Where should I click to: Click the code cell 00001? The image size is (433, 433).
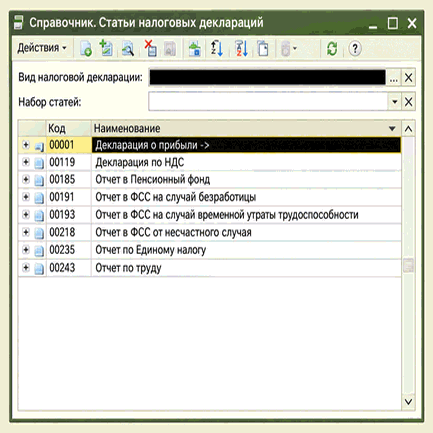coord(68,145)
